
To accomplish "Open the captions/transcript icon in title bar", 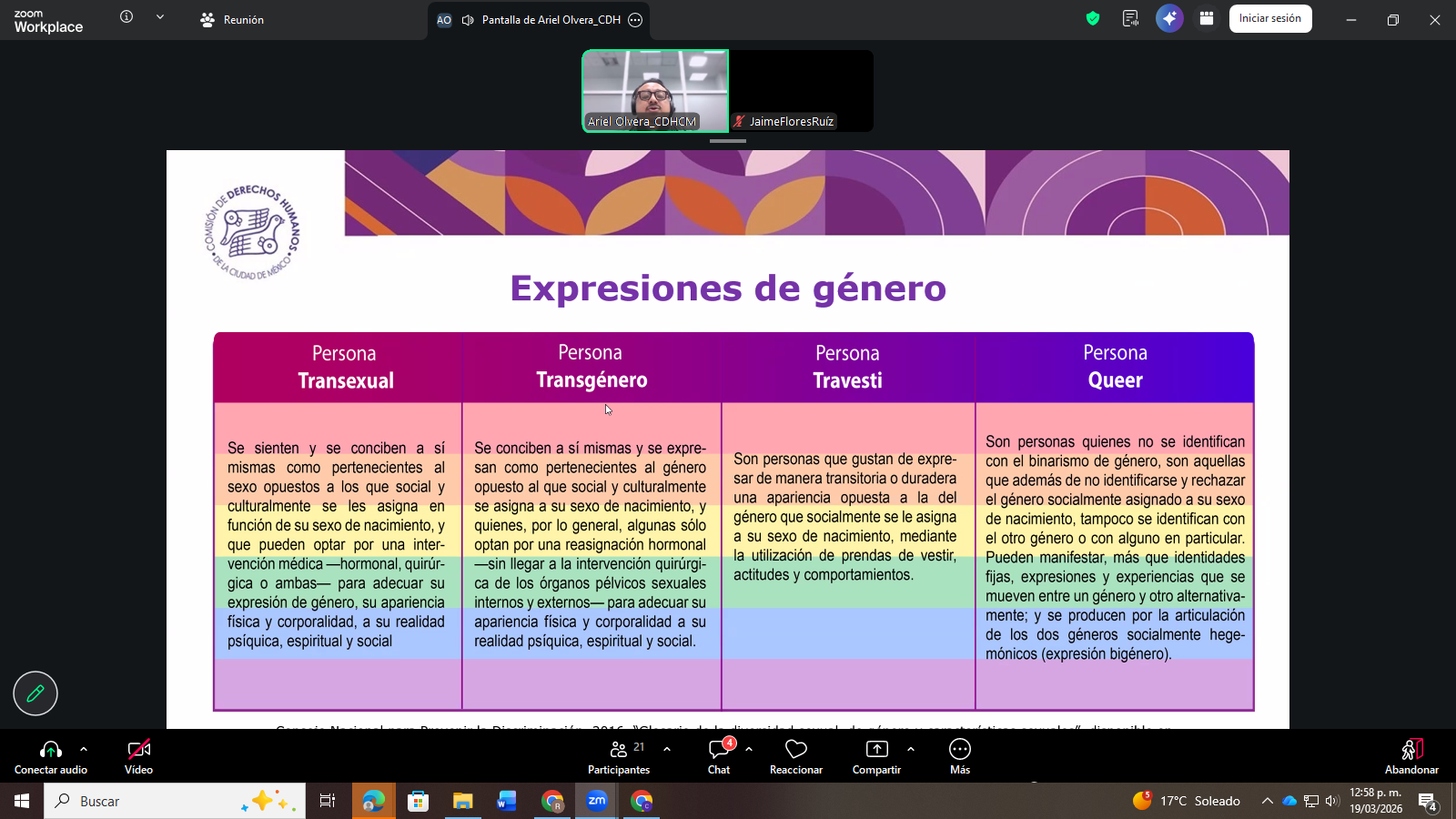I will click(1130, 18).
